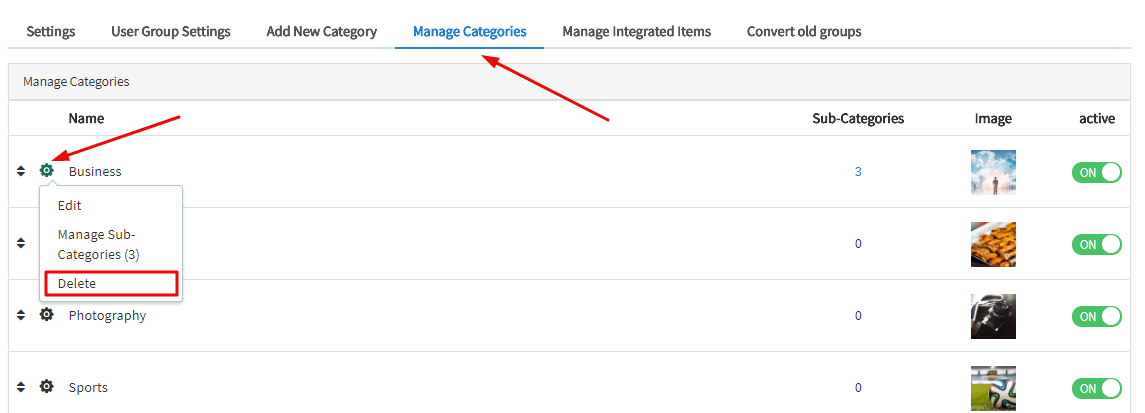This screenshot has width=1145, height=413.
Task: Go to Manage Integrated Items tab
Action: [x=636, y=31]
